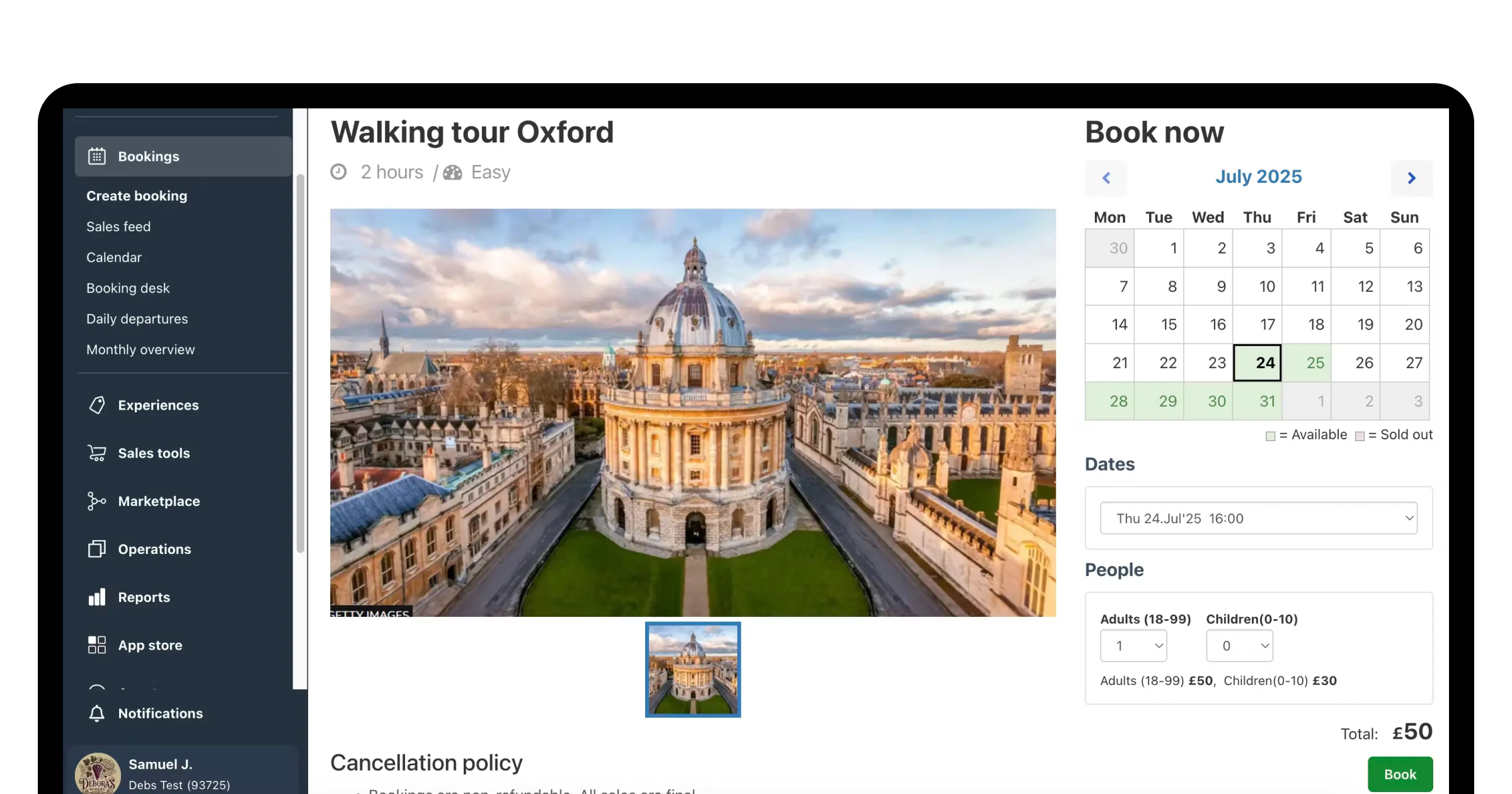Click the Operations copy icon
This screenshot has width=1512, height=794.
click(x=96, y=549)
